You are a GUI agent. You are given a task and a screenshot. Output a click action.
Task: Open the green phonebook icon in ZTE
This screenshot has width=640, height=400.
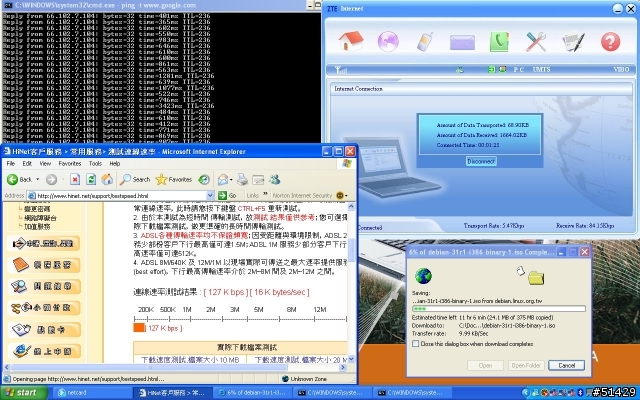click(x=499, y=41)
